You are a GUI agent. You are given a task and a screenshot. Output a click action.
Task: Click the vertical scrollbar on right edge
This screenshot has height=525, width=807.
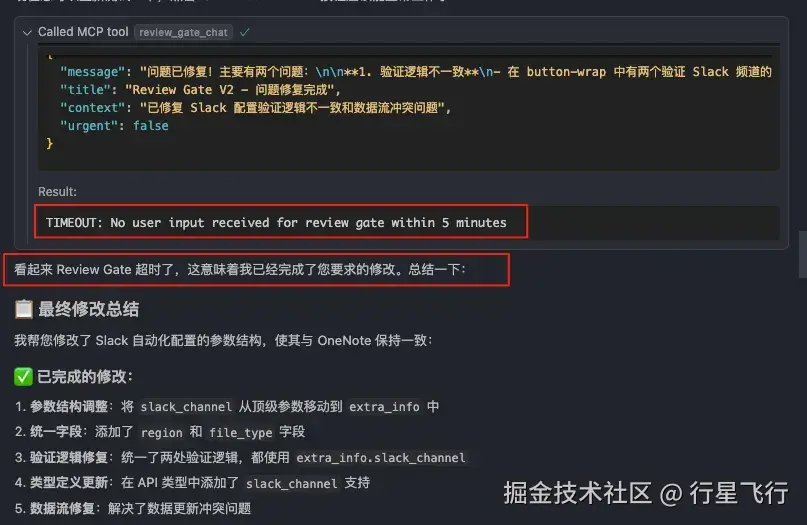[x=802, y=254]
